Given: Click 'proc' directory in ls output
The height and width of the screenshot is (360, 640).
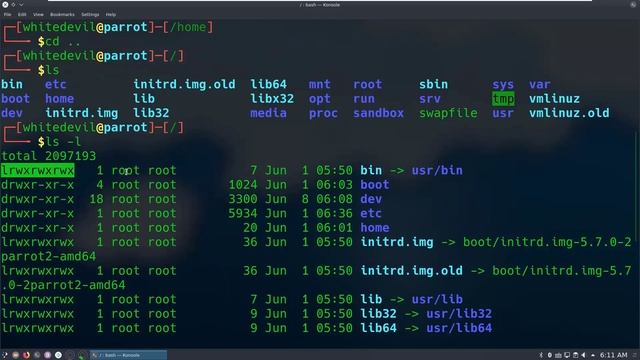Looking at the screenshot, I should tap(323, 113).
